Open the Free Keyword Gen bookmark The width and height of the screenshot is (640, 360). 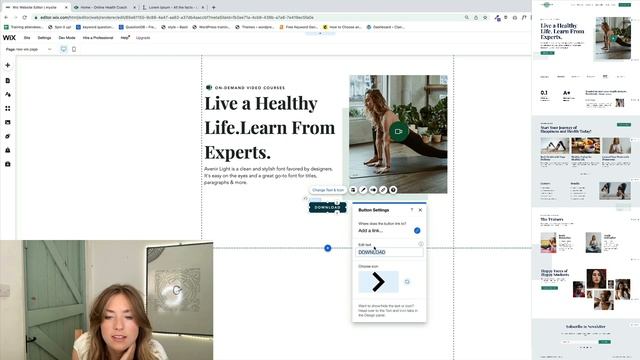click(298, 27)
